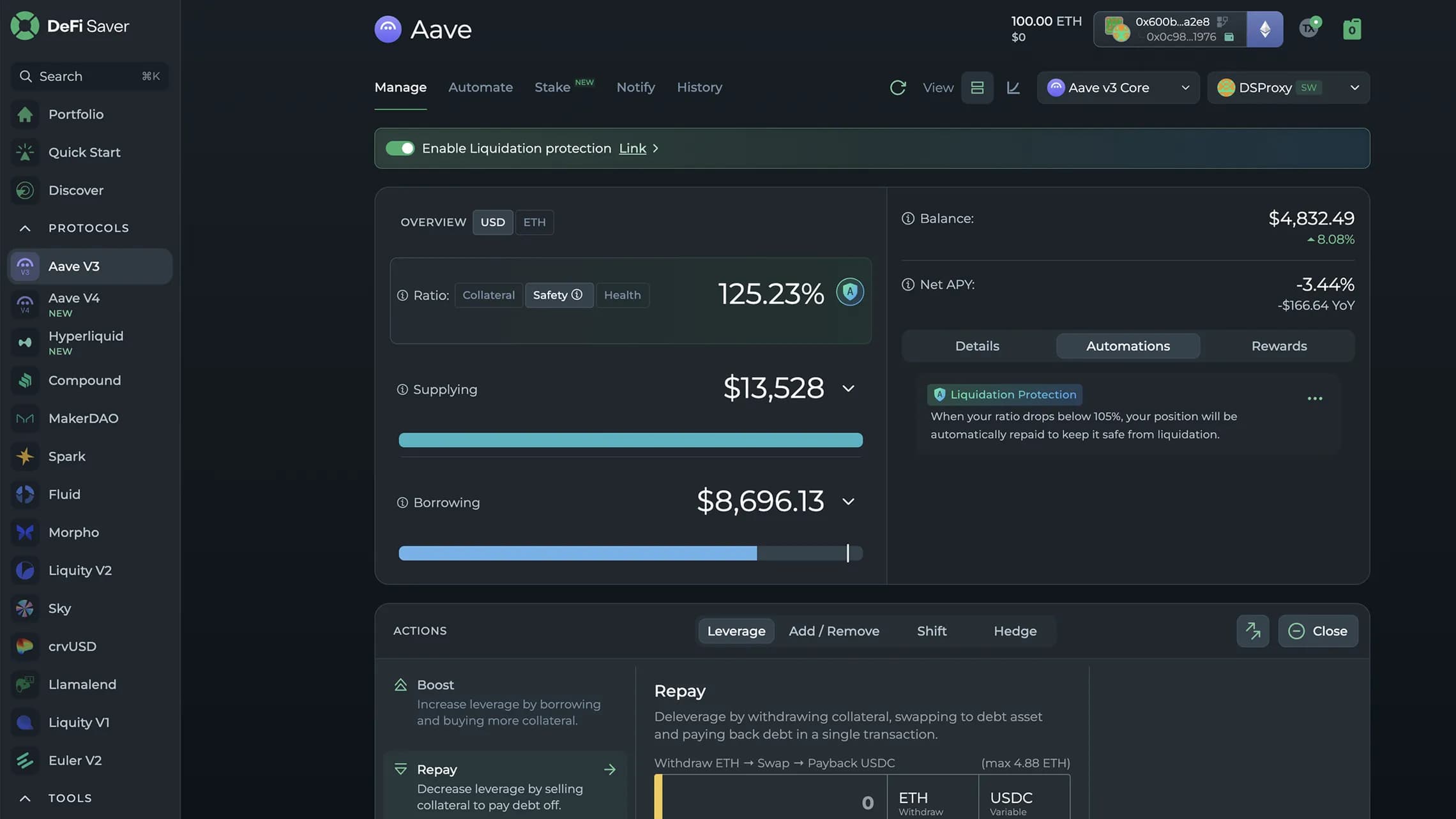This screenshot has width=1456, height=819.
Task: Show the Health ratio
Action: tap(622, 296)
